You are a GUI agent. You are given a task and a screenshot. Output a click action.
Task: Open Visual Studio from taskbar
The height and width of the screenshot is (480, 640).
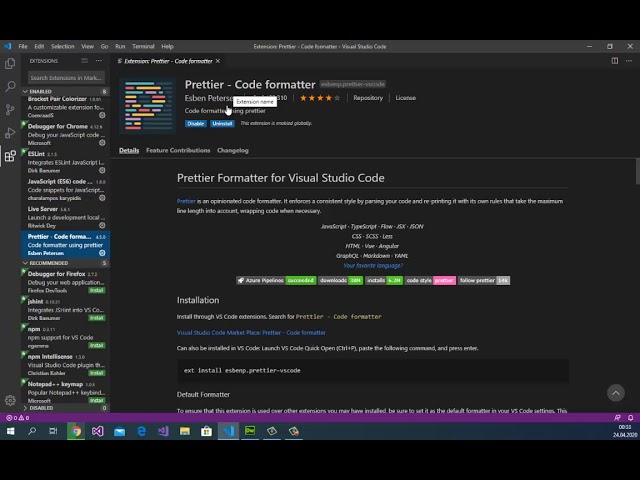point(98,431)
